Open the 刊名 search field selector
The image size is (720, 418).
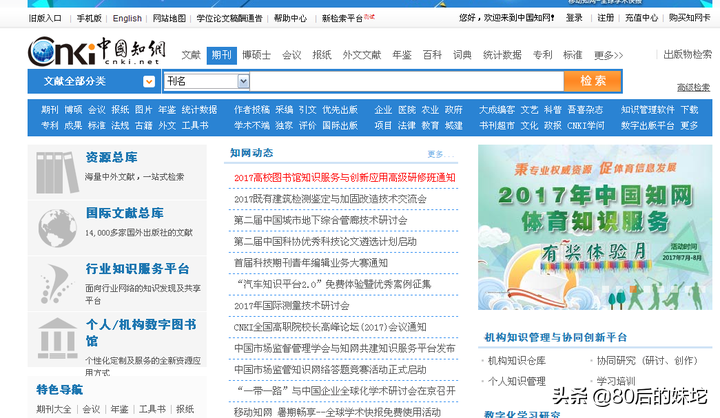207,81
